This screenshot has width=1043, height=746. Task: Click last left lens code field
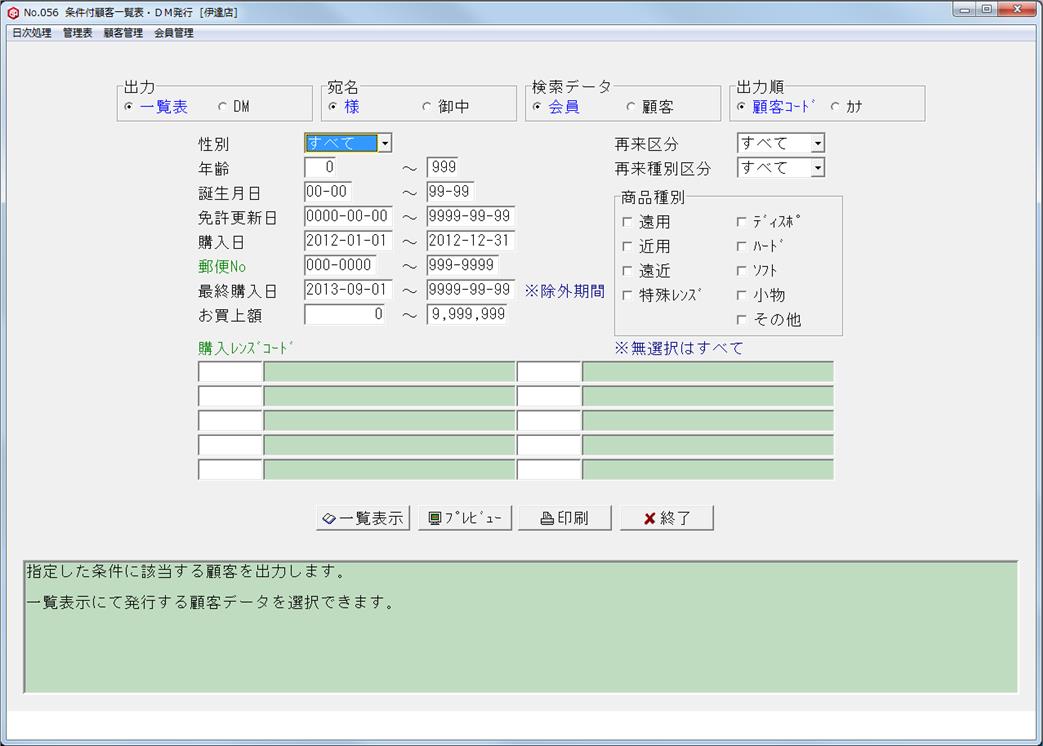(230, 470)
